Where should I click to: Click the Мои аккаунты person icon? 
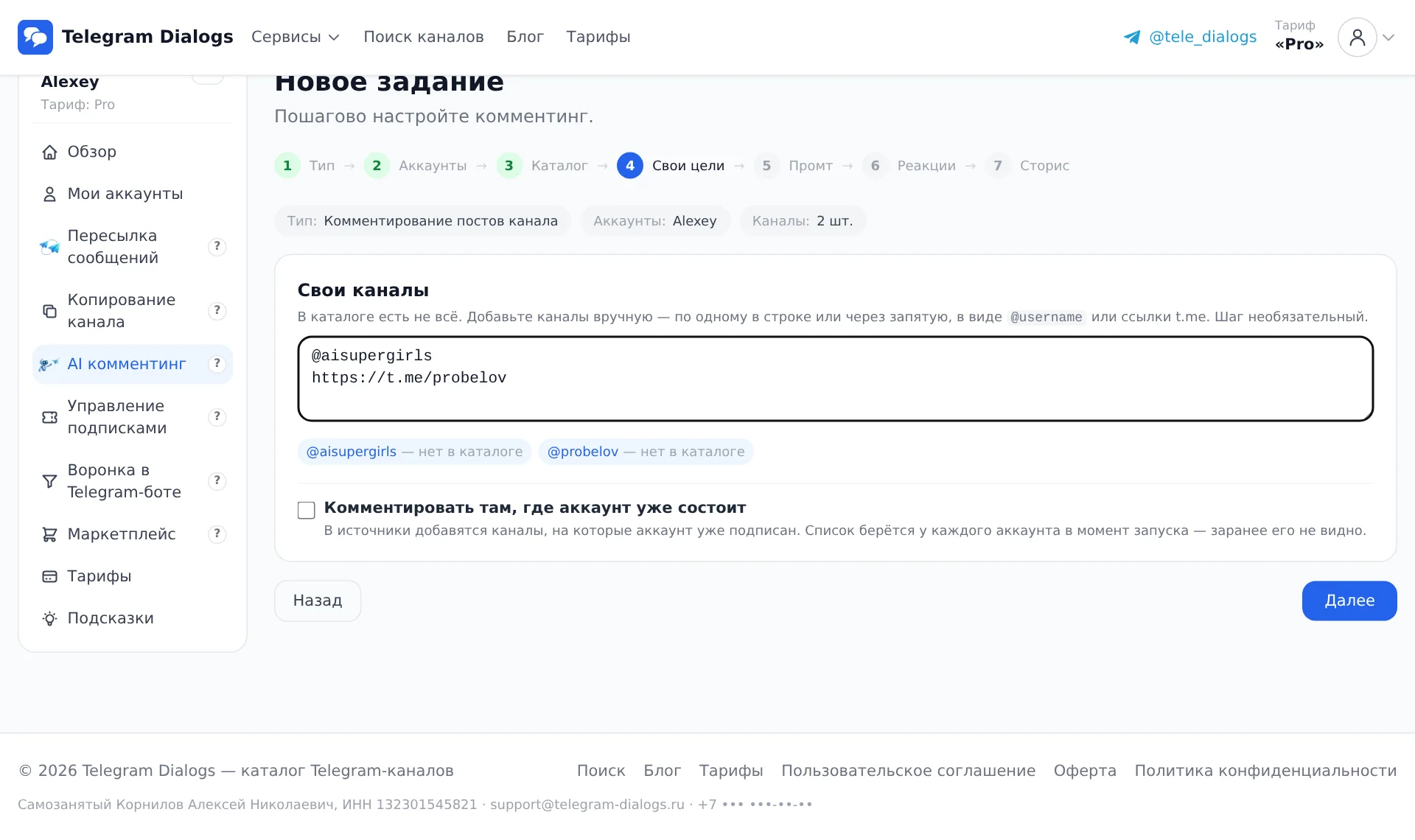(x=49, y=194)
